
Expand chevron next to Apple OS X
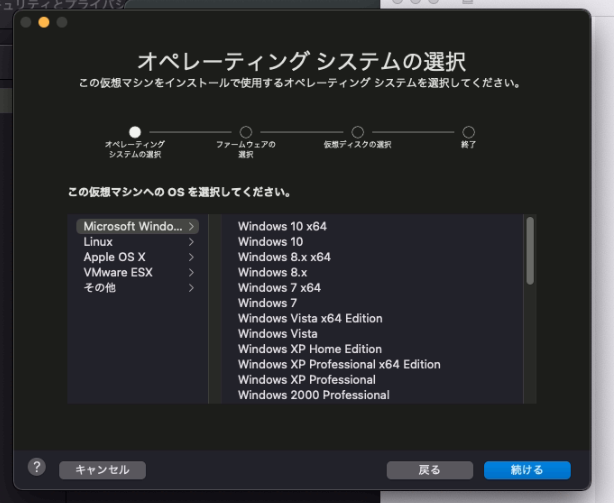(191, 257)
